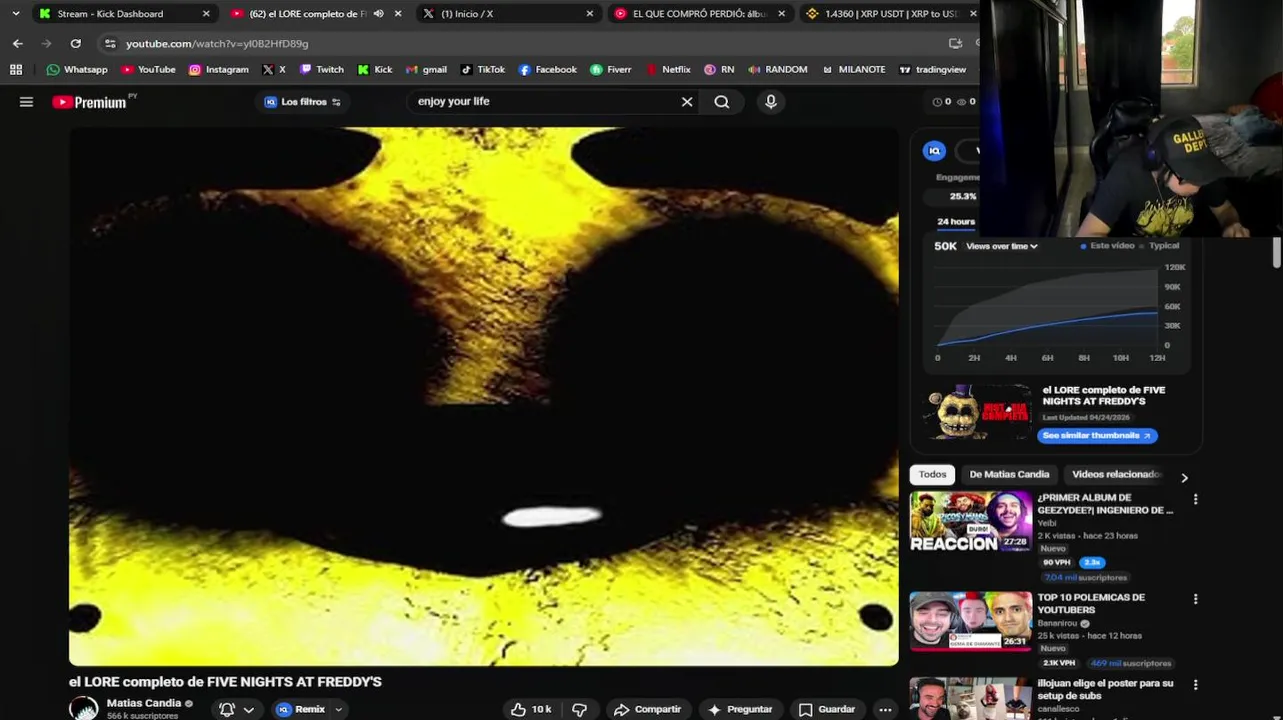Edit the 'enjoy your life' search field

tap(545, 101)
